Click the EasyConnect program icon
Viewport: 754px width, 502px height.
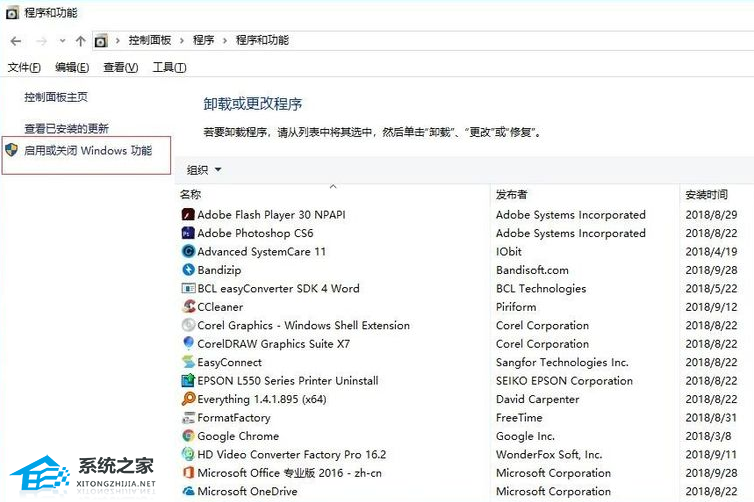[x=188, y=362]
